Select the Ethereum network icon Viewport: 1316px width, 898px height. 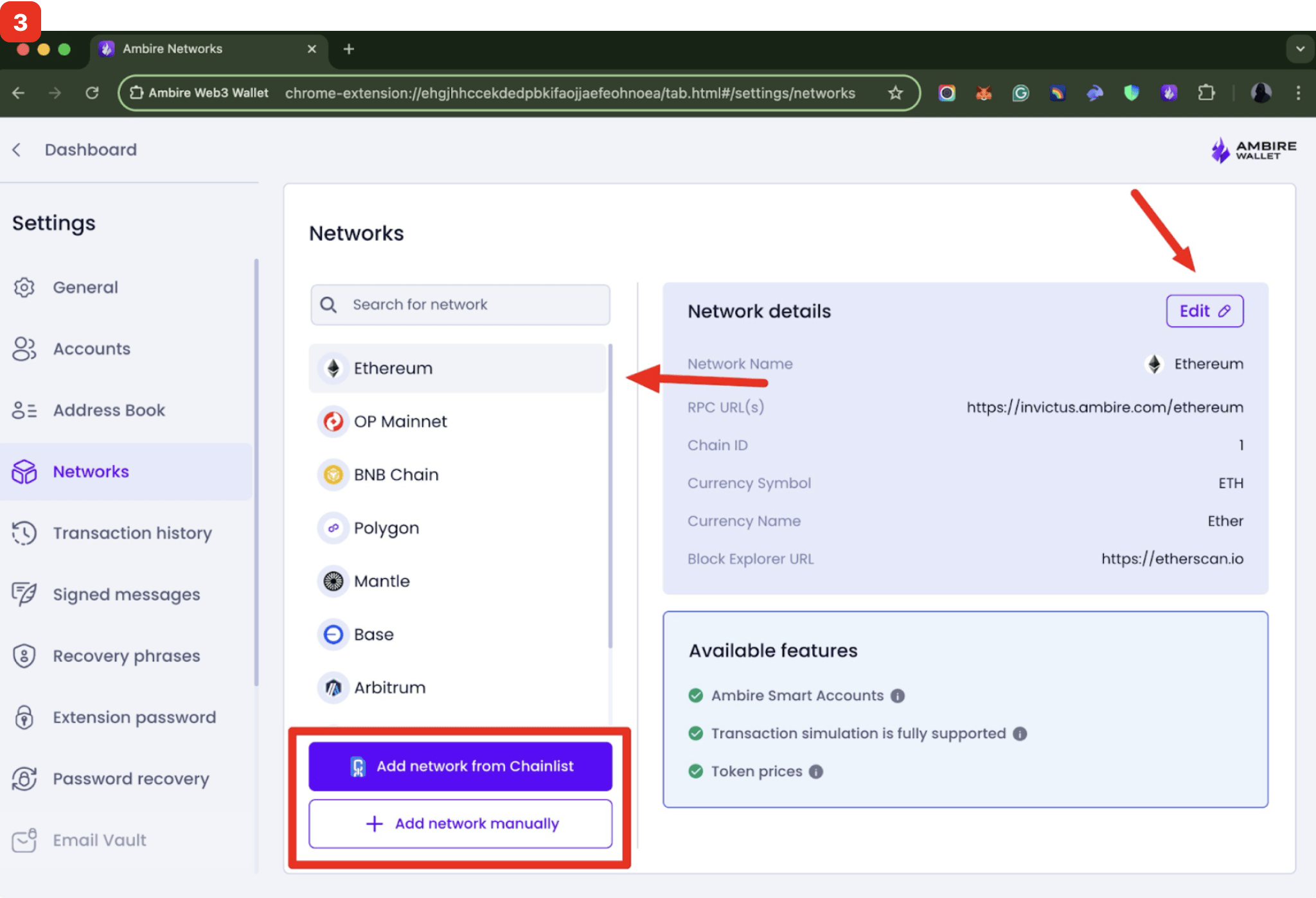click(x=332, y=367)
